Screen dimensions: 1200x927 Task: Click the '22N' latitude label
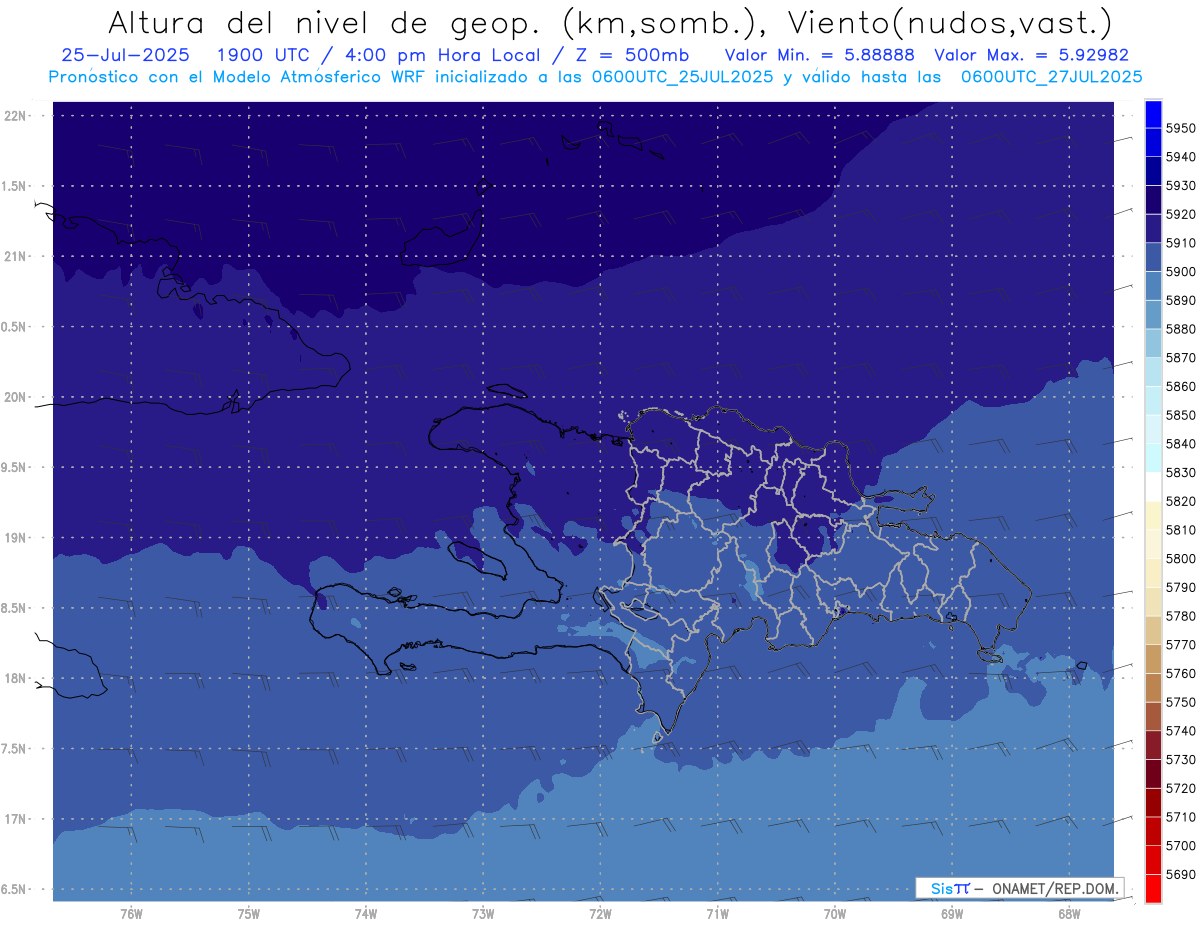point(16,115)
